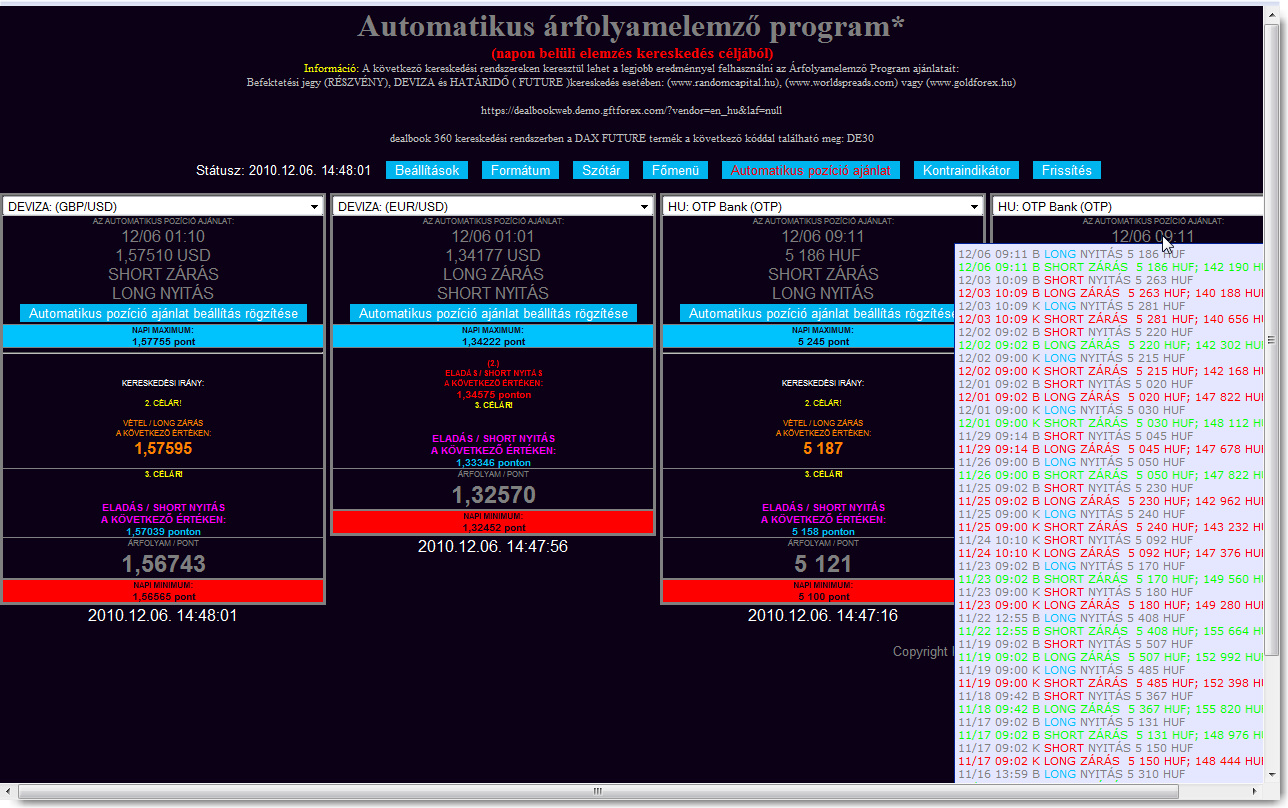The width and height of the screenshot is (1288, 808).
Task: Click the timestamp 2010.12.06. 14:47:56
Action: tap(493, 546)
